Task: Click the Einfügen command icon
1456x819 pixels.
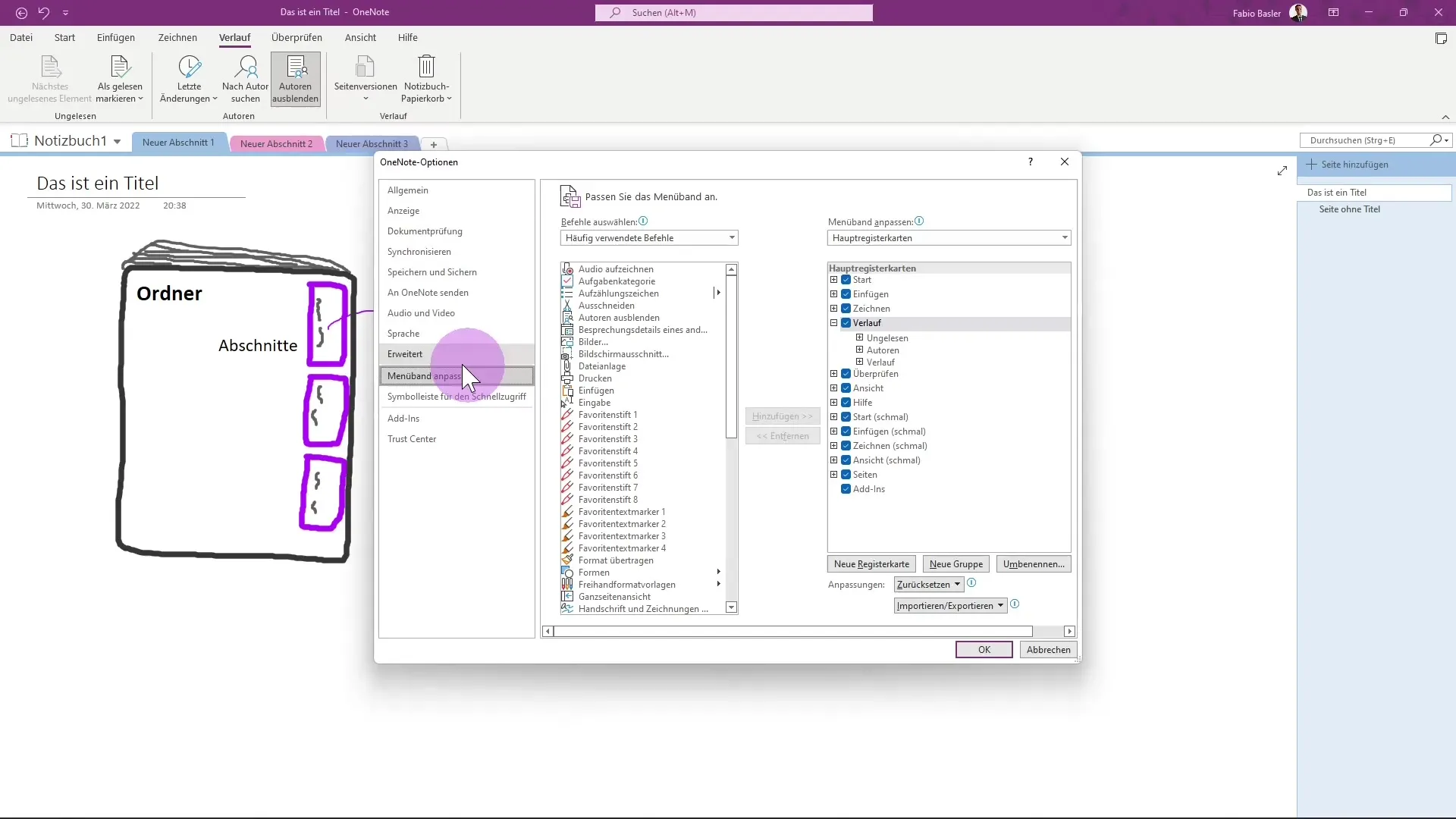Action: click(x=568, y=390)
